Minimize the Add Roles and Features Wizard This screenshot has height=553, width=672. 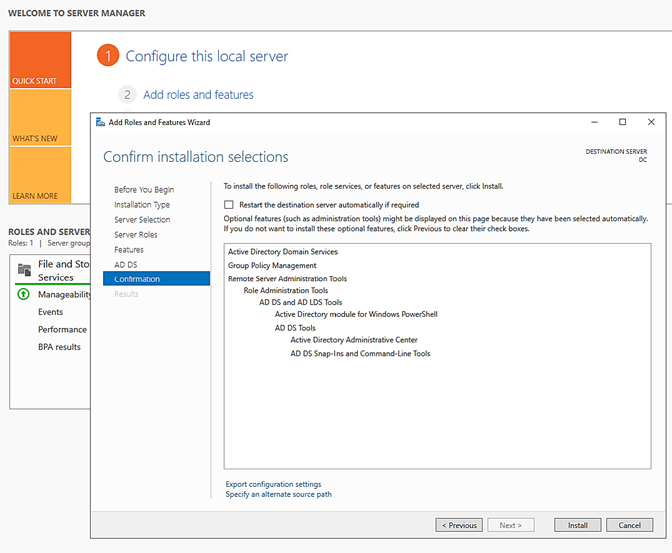[595, 122]
